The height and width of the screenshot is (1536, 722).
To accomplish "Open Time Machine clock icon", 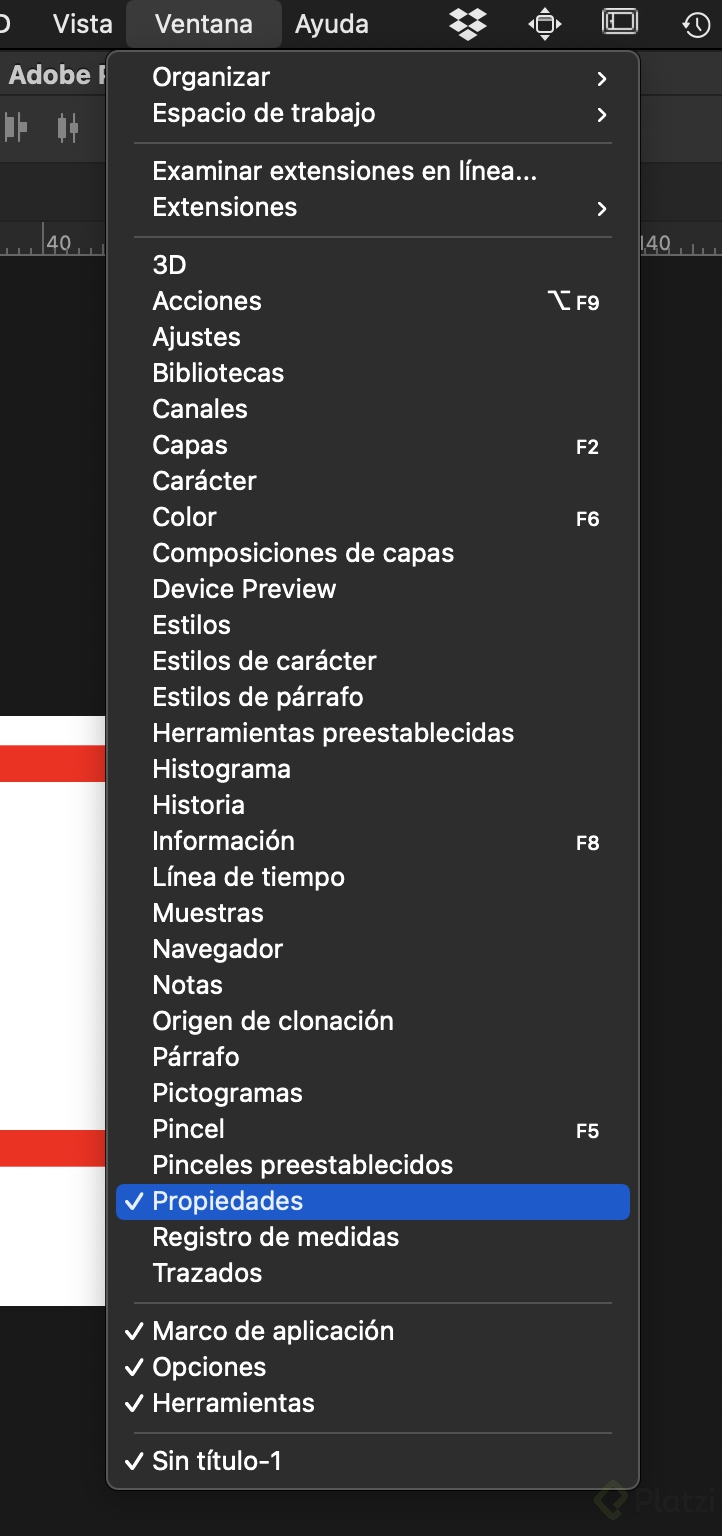I will [x=696, y=24].
